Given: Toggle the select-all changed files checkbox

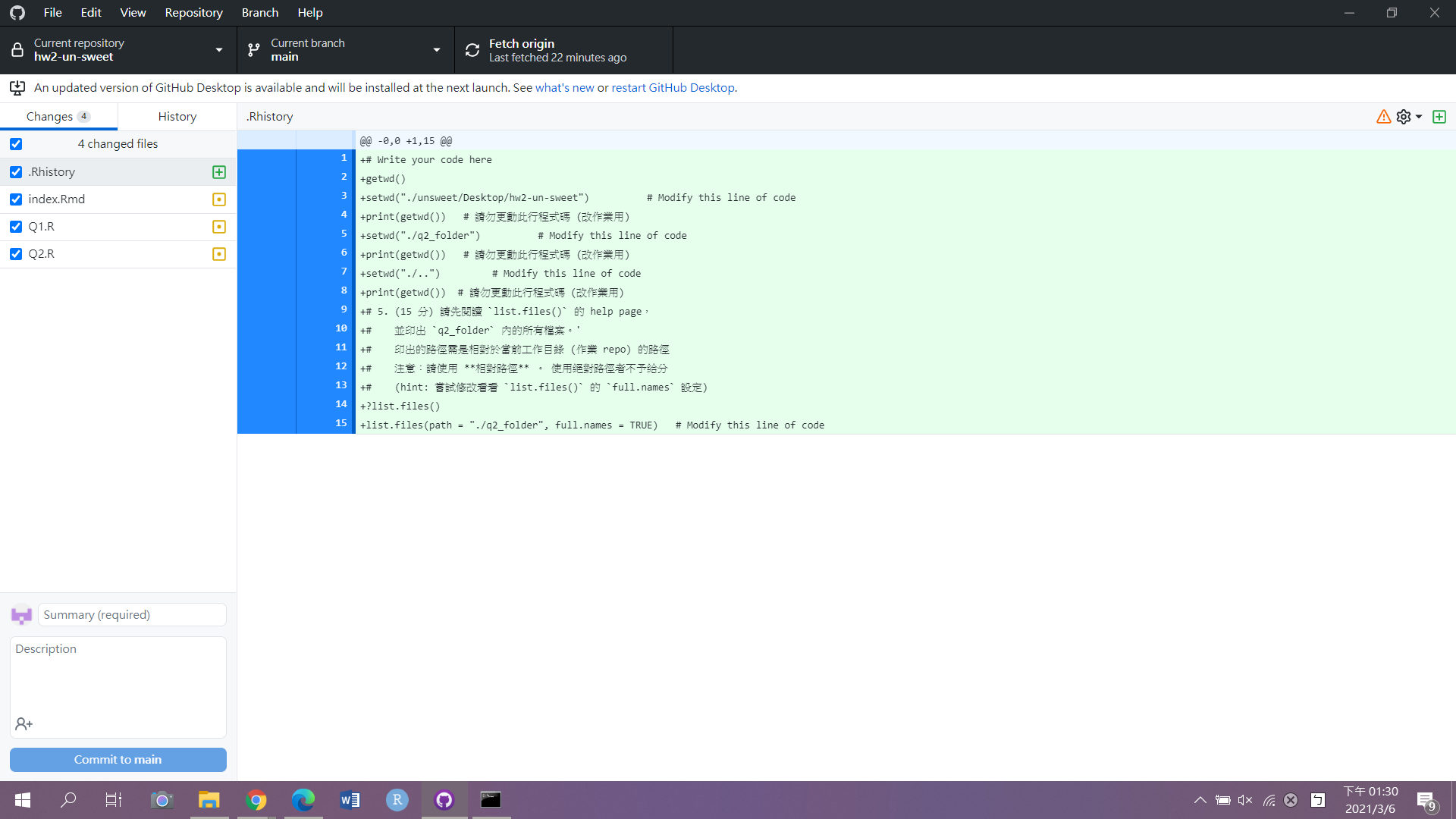Looking at the screenshot, I should 16,144.
